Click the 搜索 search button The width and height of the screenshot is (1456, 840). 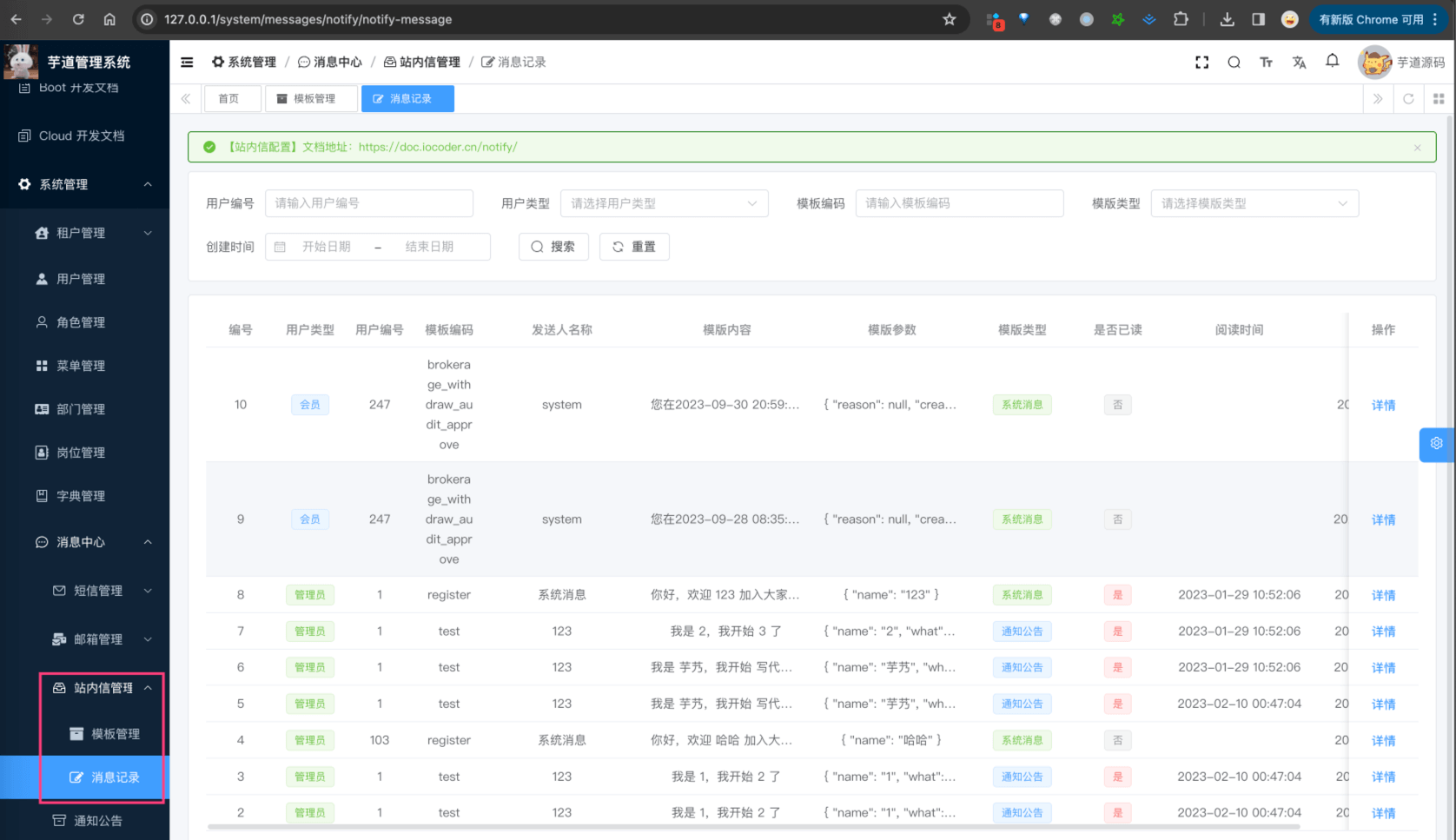click(553, 247)
